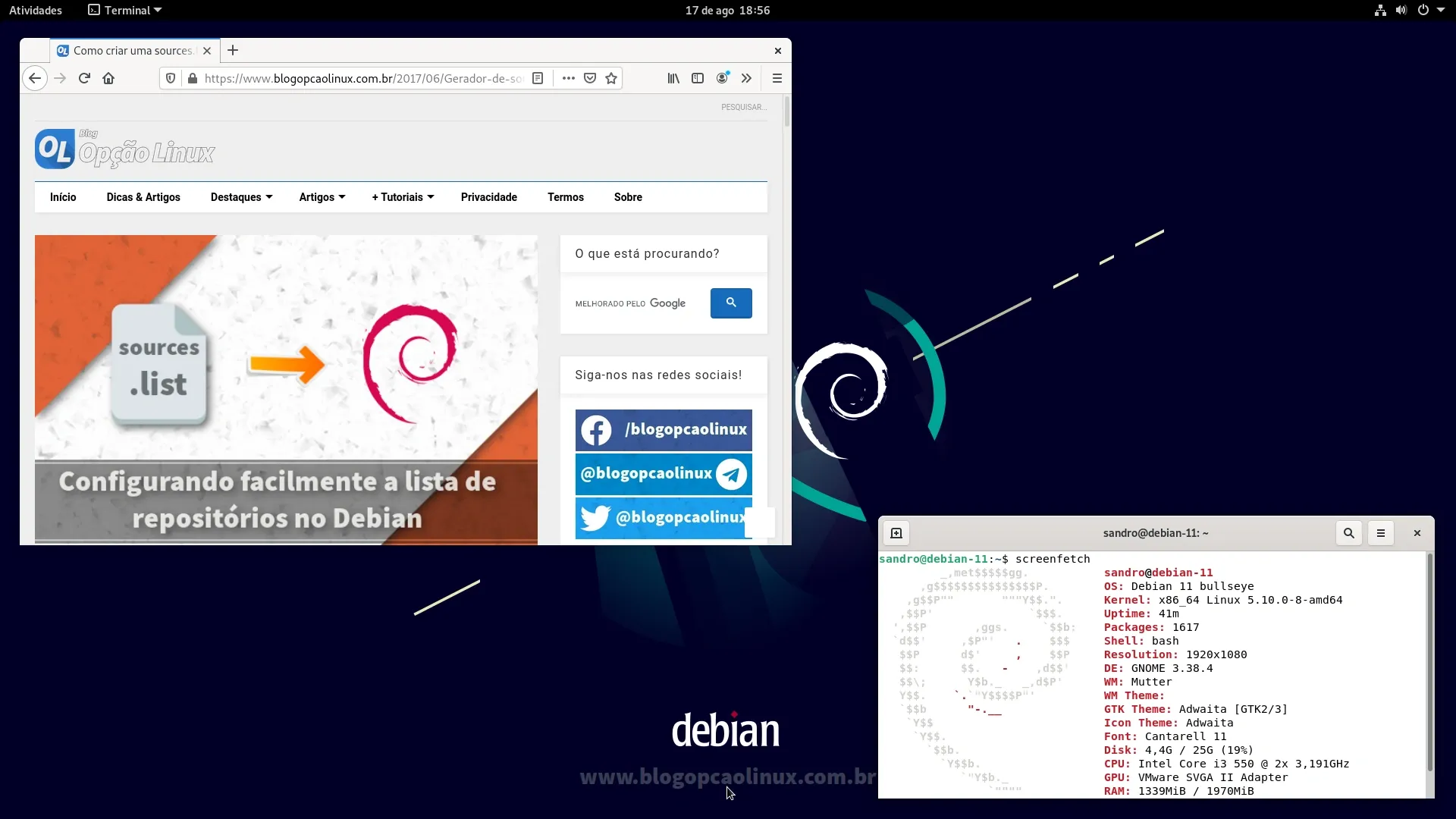
Task: Click the blue Google search button
Action: [731, 303]
